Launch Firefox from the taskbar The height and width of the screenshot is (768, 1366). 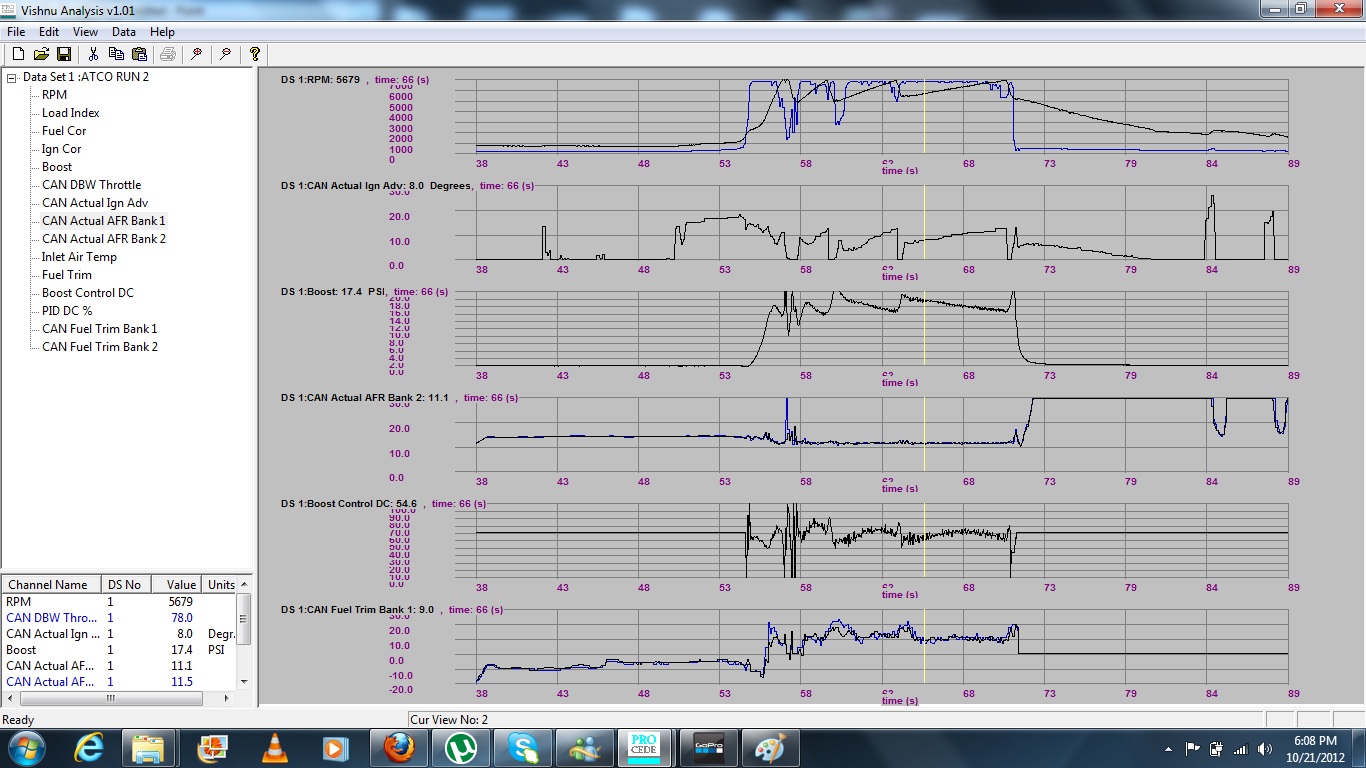coord(397,747)
